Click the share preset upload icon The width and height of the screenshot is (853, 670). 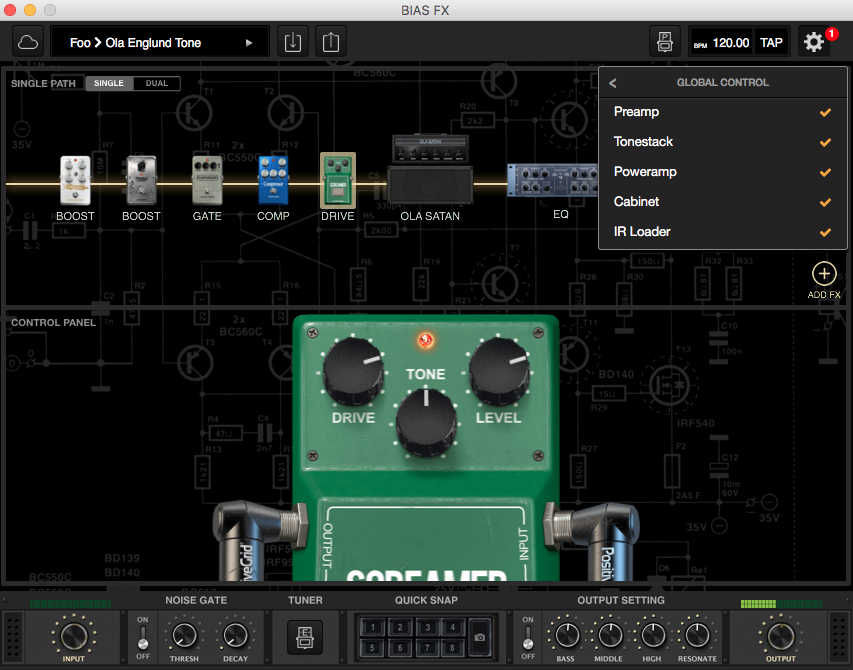point(331,42)
